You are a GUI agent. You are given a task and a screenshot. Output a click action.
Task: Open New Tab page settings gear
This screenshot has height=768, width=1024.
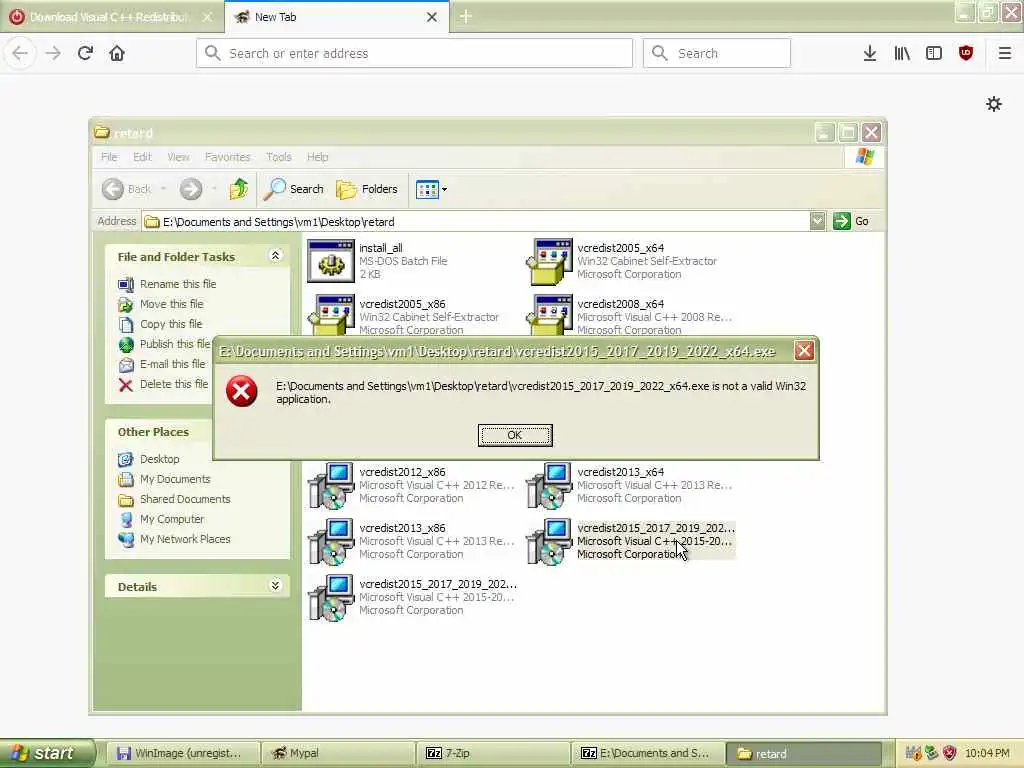[994, 104]
